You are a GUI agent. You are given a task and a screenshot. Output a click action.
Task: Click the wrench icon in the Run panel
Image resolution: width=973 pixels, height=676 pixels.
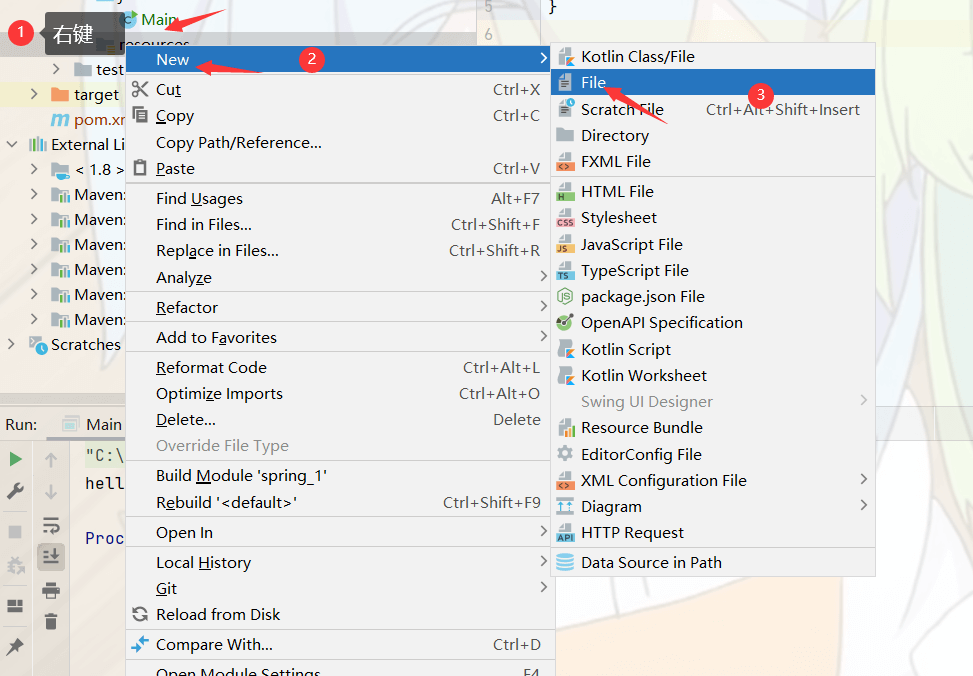click(x=16, y=491)
